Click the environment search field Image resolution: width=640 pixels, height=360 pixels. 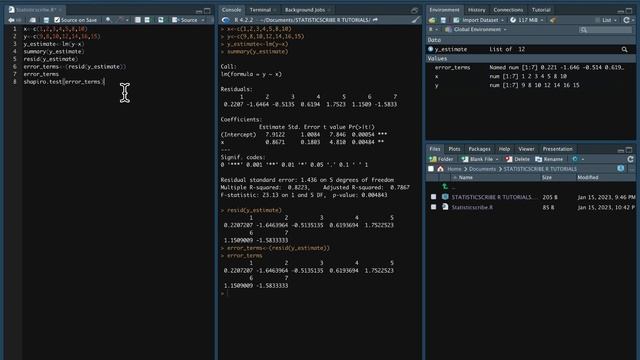click(606, 29)
